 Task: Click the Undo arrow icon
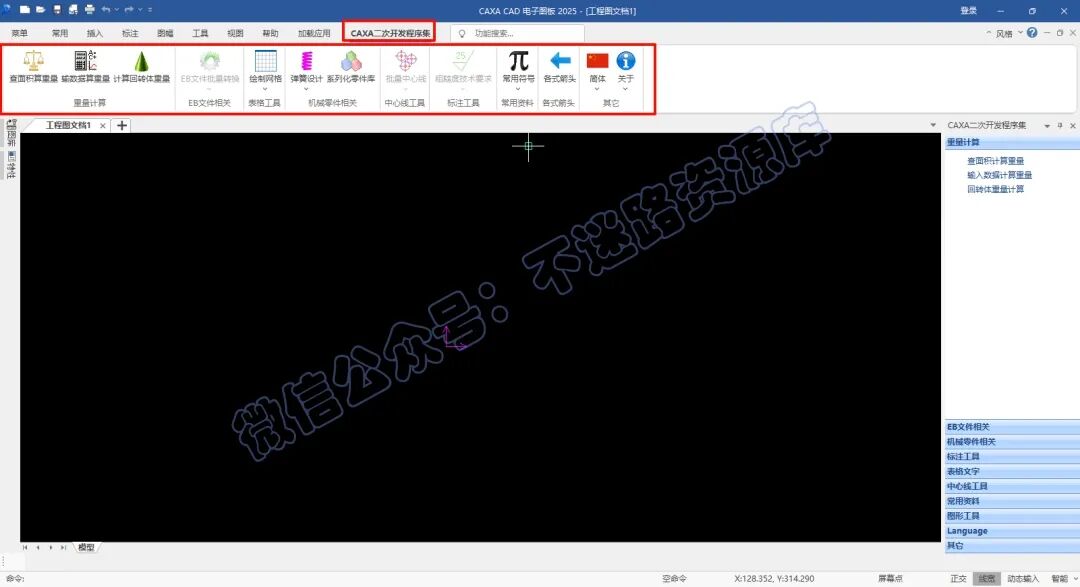click(106, 10)
